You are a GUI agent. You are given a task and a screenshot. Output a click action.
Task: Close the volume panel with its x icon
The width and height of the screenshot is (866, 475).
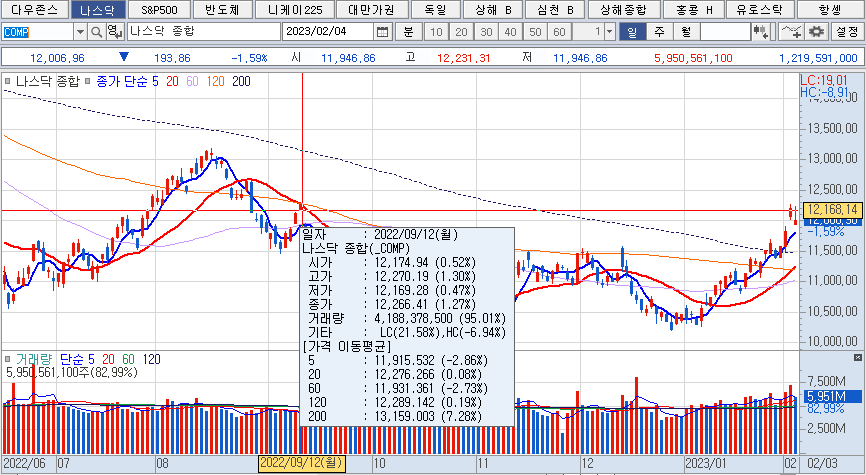point(858,357)
